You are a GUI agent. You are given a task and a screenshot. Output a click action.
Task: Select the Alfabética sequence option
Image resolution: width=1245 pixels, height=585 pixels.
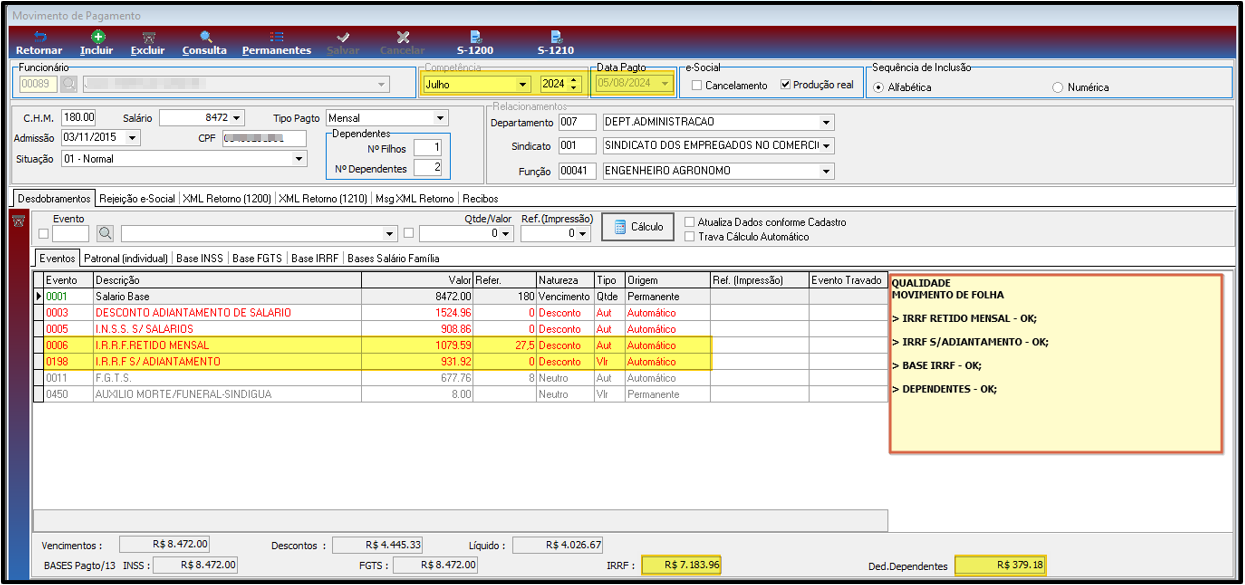tap(879, 87)
